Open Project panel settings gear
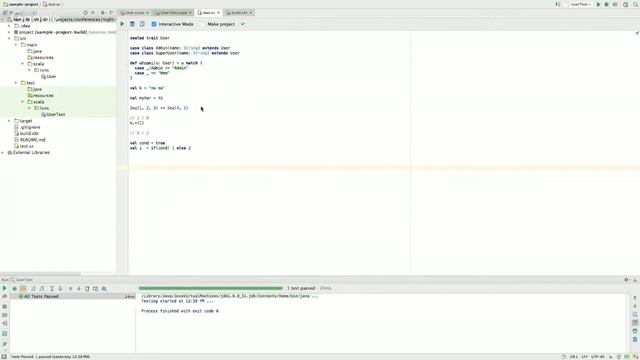 [102, 13]
